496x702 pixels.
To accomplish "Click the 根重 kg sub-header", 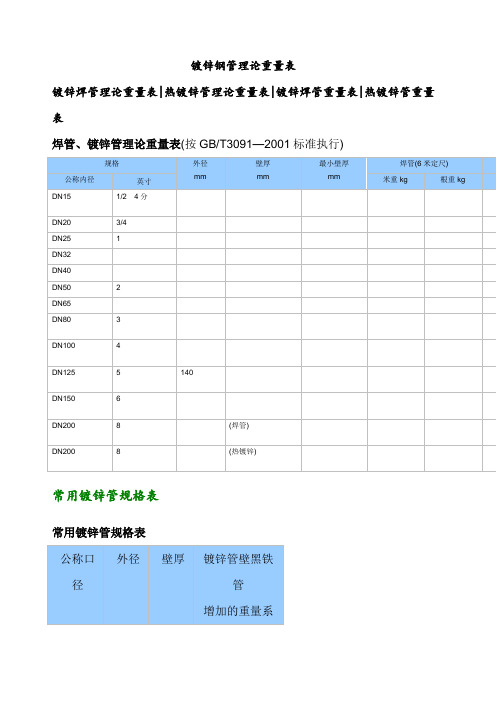I will 453,181.
